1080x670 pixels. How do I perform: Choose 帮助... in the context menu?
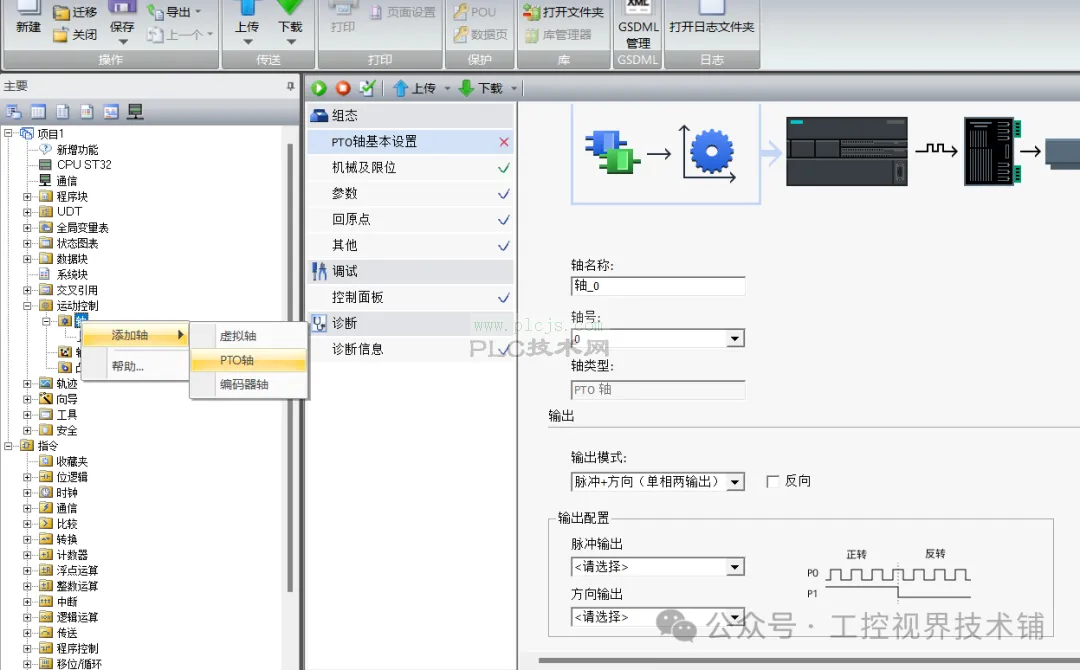pyautogui.click(x=136, y=366)
